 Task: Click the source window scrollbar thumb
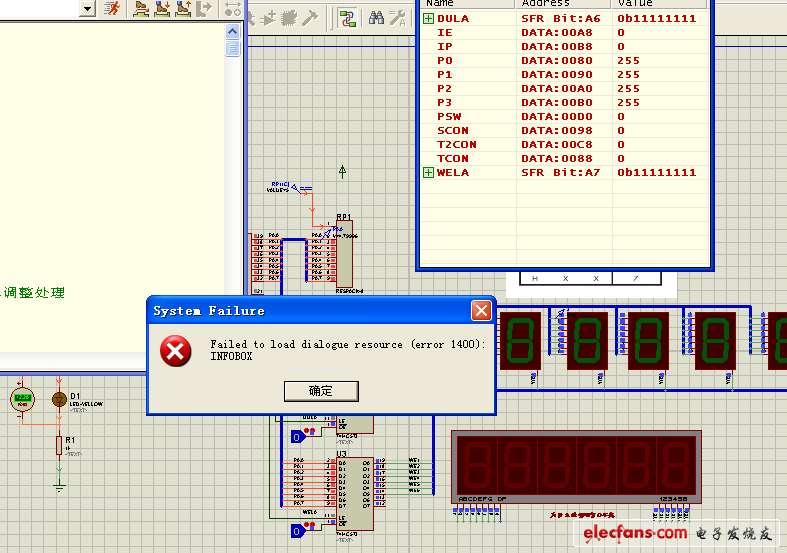click(232, 49)
